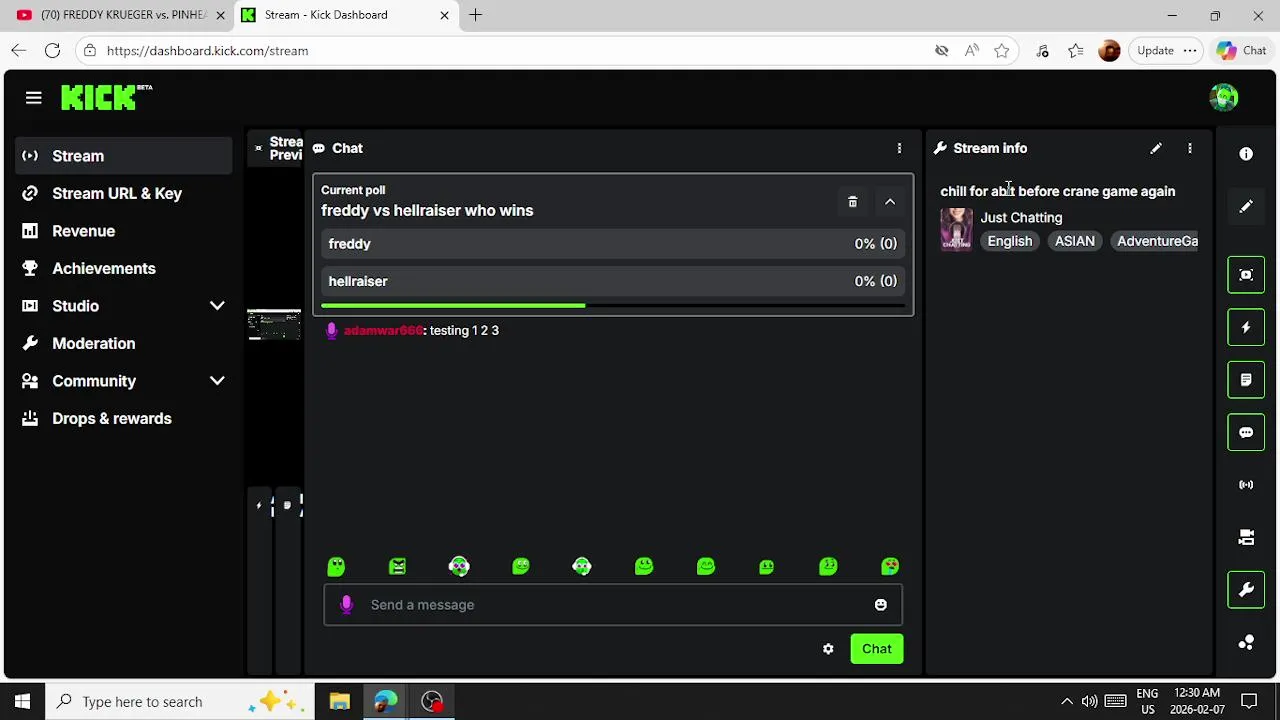The width and height of the screenshot is (1280, 720).
Task: Expand the Studio section in sidebar
Action: (x=217, y=306)
